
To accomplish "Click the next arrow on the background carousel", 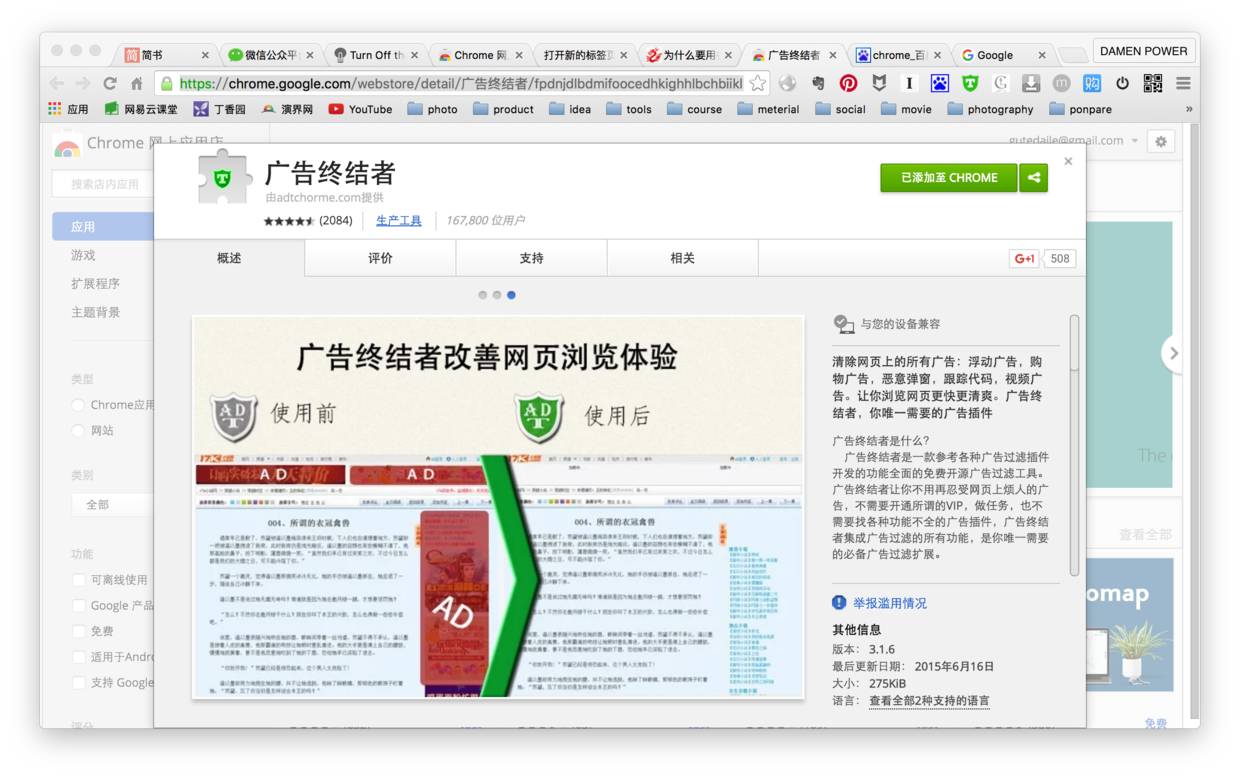I will 1173,353.
